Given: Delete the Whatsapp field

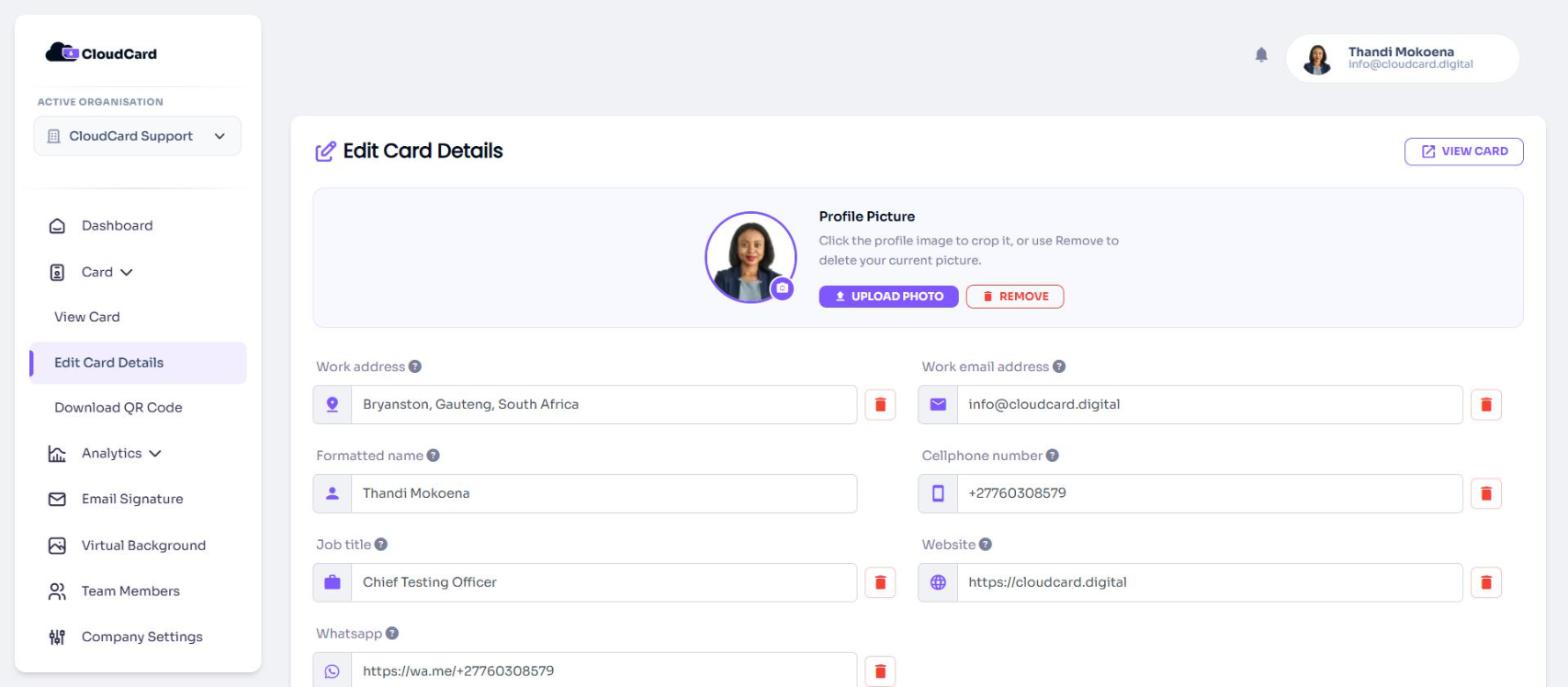Looking at the screenshot, I should tap(880, 671).
